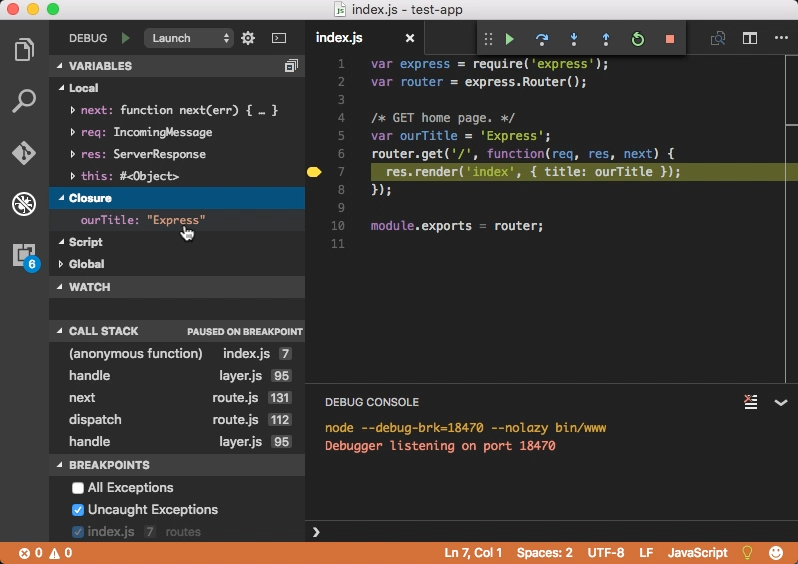Click Step Over in debug toolbar
Screen dimensions: 798x564
(x=542, y=39)
